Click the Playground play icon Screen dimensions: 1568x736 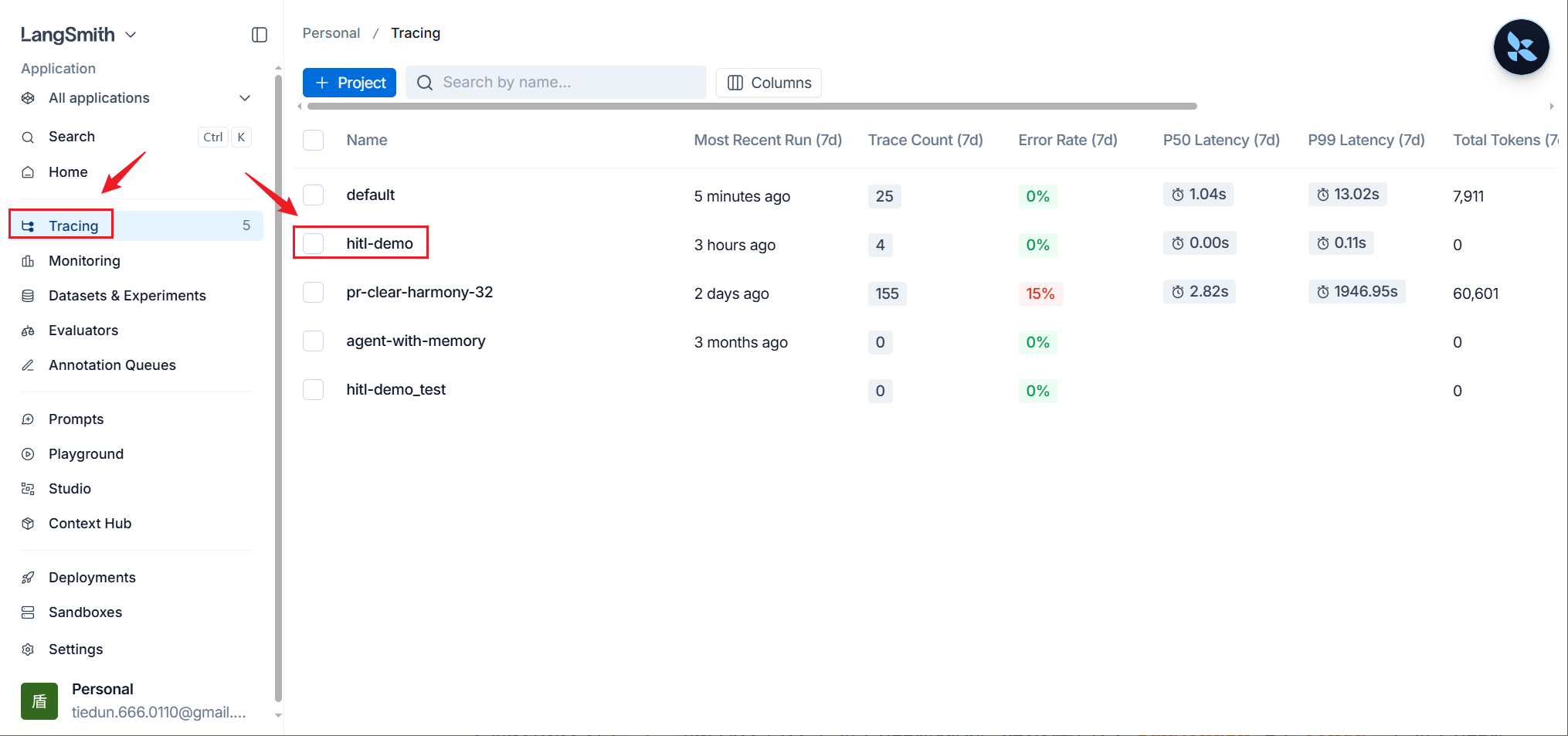[x=28, y=454]
